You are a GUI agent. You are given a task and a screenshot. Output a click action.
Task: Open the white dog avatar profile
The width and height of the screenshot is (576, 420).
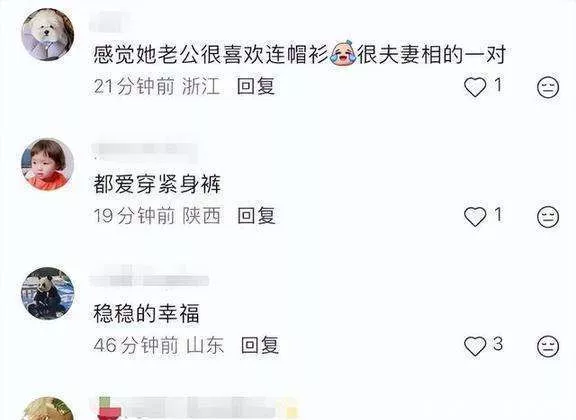pyautogui.click(x=48, y=35)
